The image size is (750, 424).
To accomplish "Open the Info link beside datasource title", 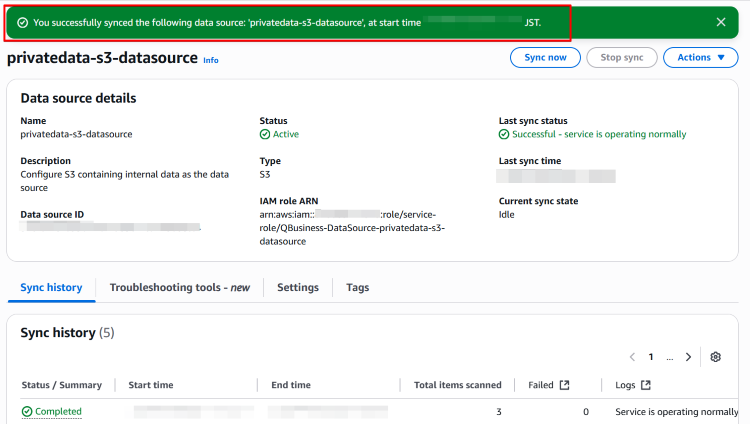I will (210, 60).
